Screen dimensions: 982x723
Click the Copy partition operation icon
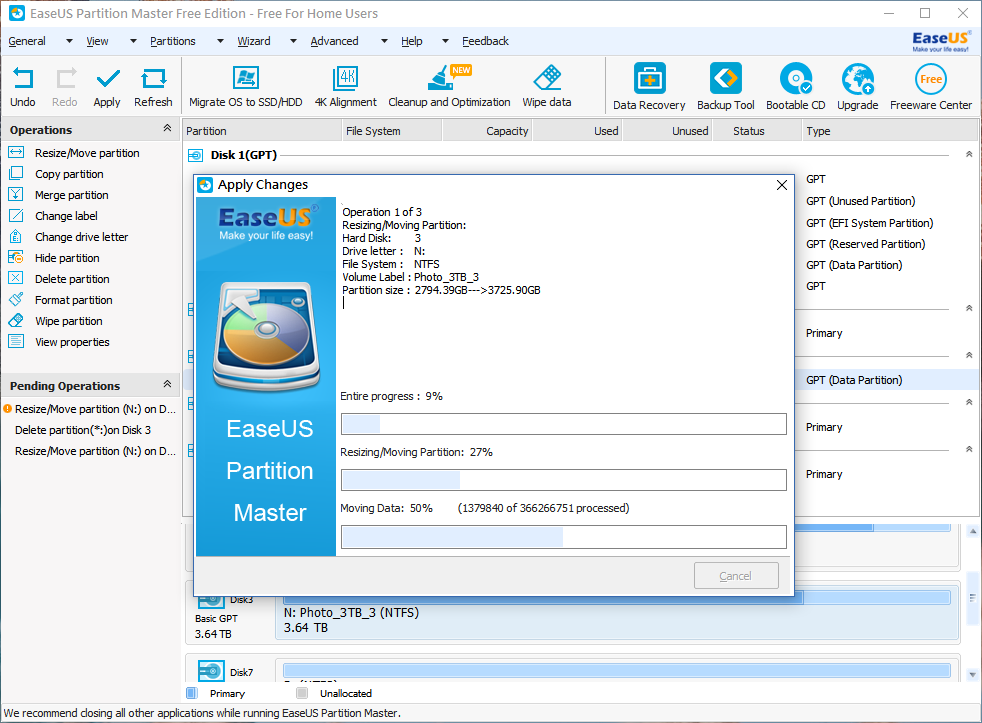pos(16,174)
